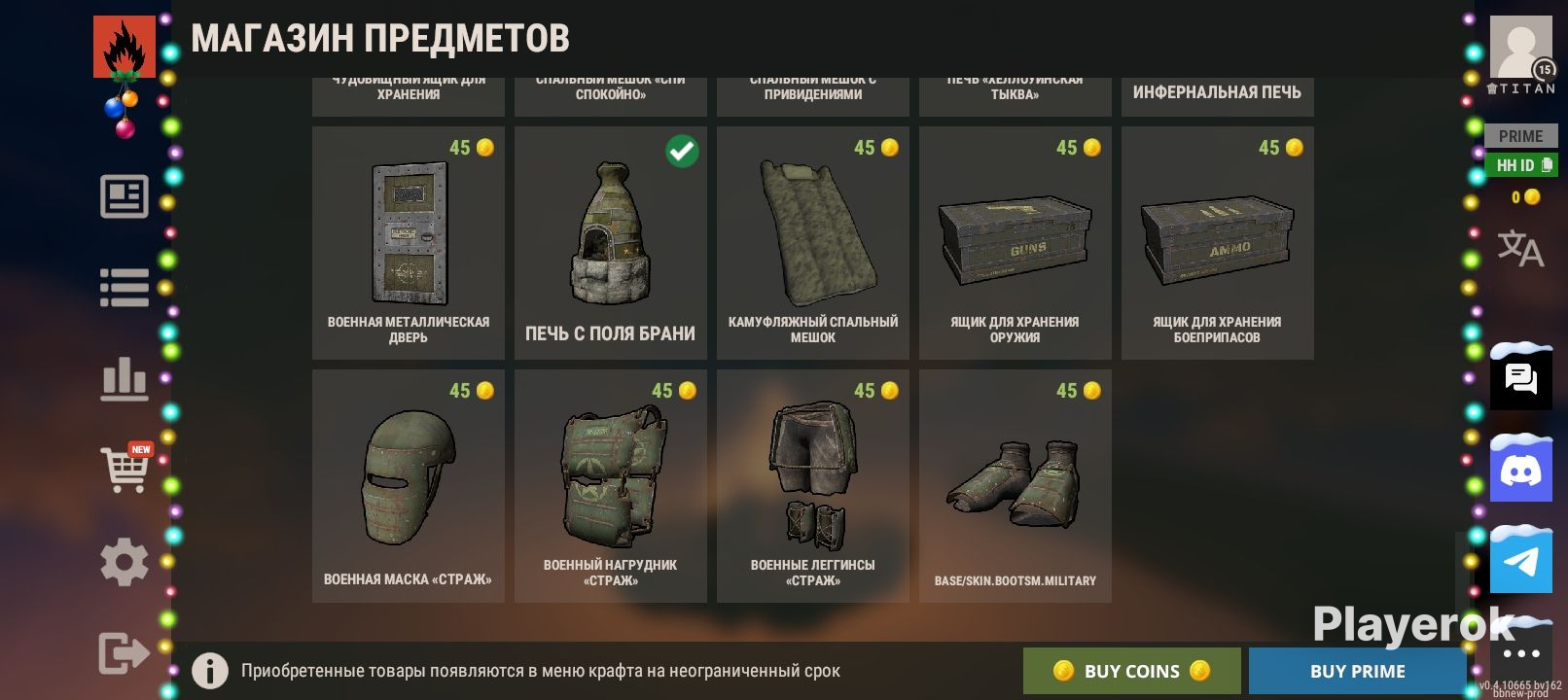The image size is (1568, 700).
Task: Open the player avatar profile
Action: tap(1521, 47)
